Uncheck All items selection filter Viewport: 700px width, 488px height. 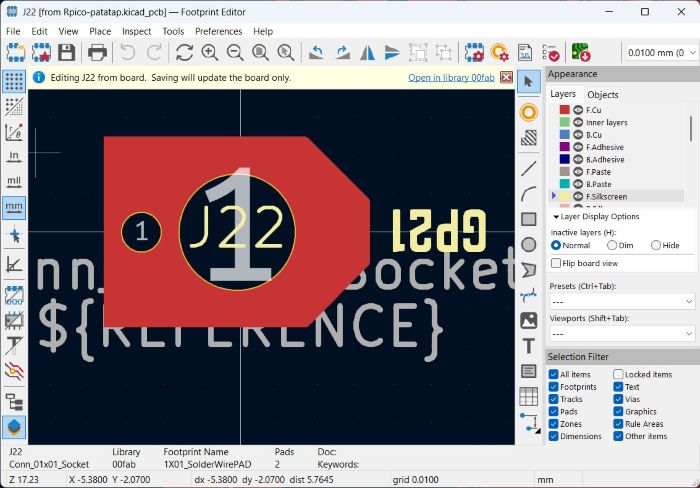click(554, 374)
